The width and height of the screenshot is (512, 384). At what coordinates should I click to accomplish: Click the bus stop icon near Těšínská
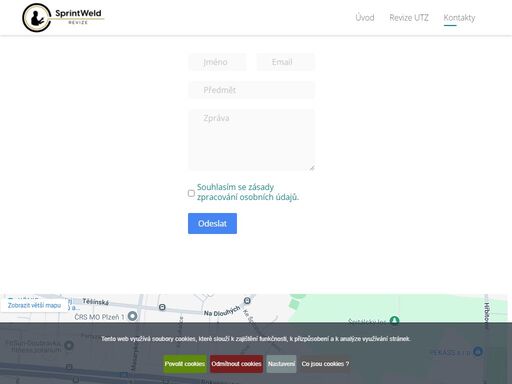tap(162, 307)
